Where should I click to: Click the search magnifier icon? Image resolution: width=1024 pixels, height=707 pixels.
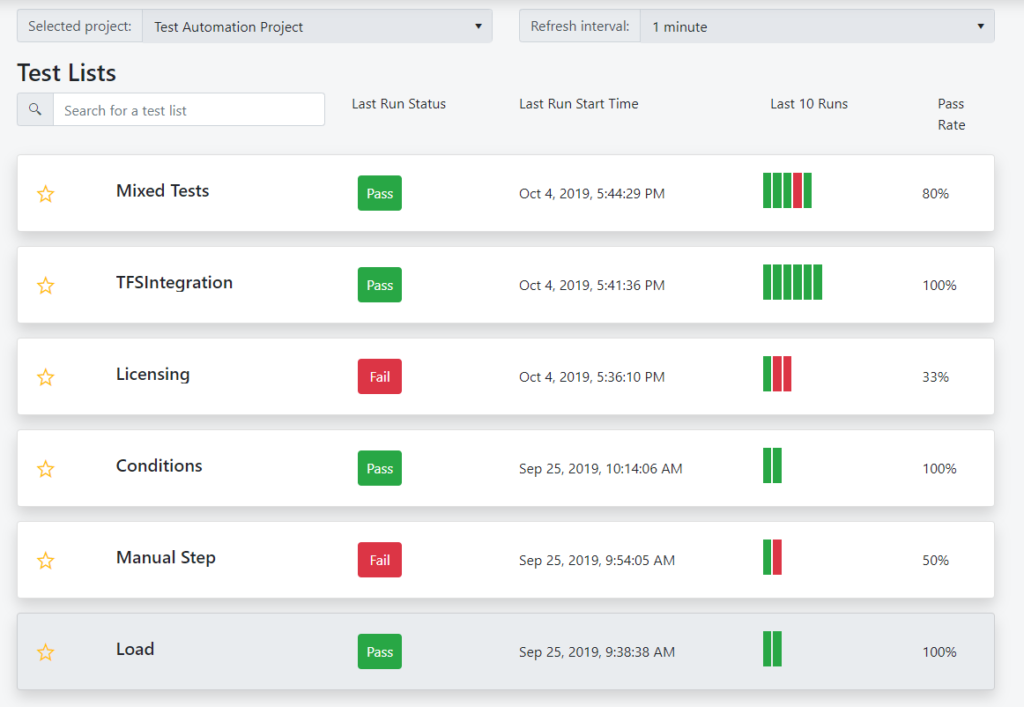pyautogui.click(x=34, y=109)
